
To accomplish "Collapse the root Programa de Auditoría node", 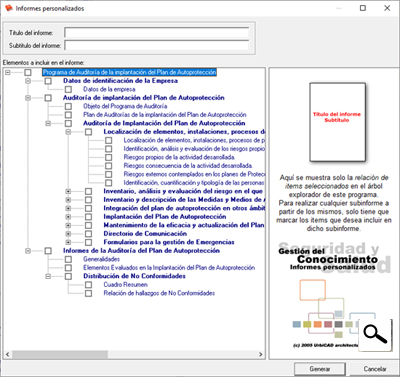I will coord(8,72).
